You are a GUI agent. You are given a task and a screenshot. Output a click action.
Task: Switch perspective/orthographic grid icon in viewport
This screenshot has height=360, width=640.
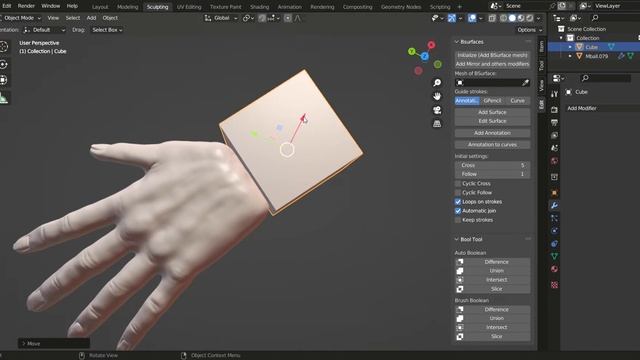click(437, 123)
